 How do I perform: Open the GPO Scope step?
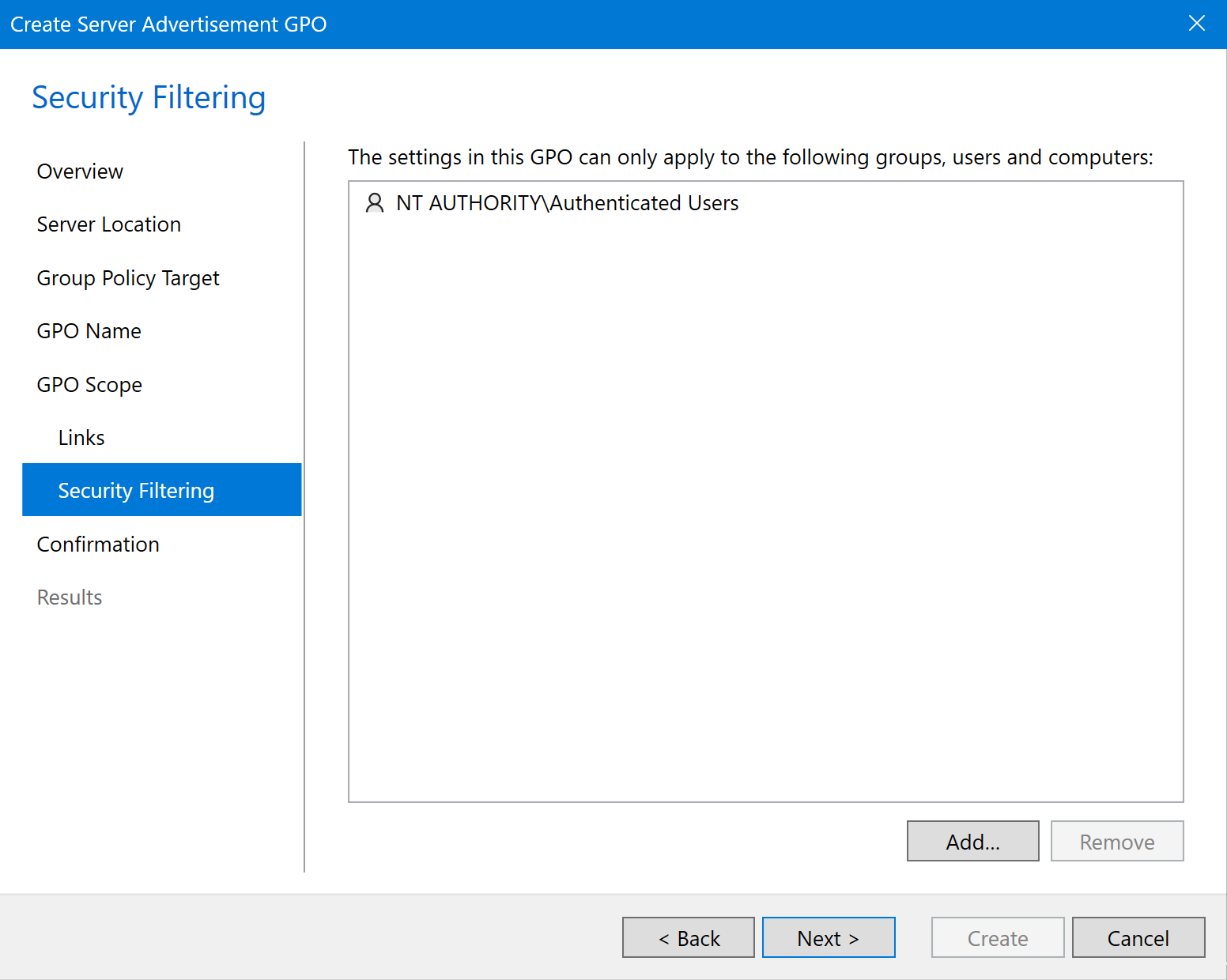pyautogui.click(x=89, y=385)
